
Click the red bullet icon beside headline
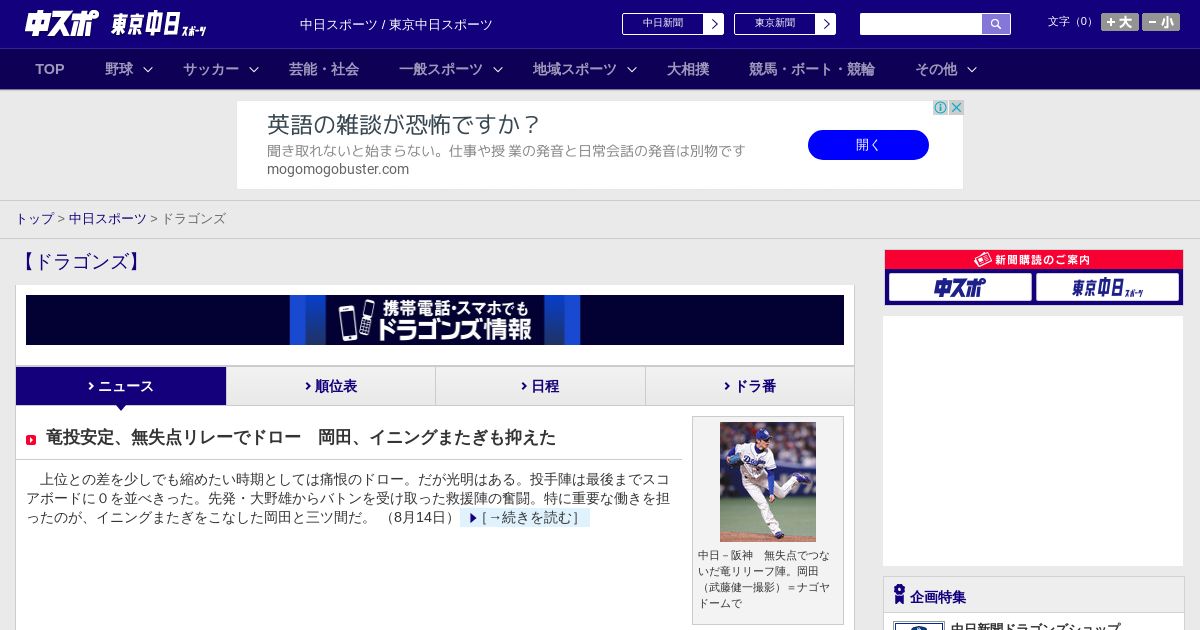coord(31,440)
